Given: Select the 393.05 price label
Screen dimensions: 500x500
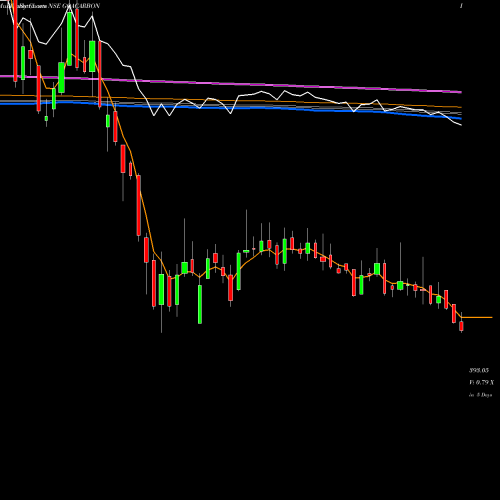Looking at the screenshot, I should [x=479, y=370].
